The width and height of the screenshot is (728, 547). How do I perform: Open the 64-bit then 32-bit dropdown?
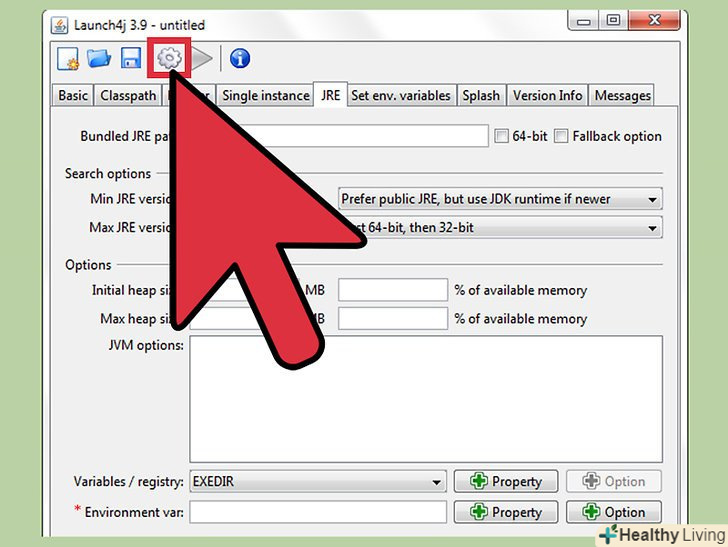500,228
